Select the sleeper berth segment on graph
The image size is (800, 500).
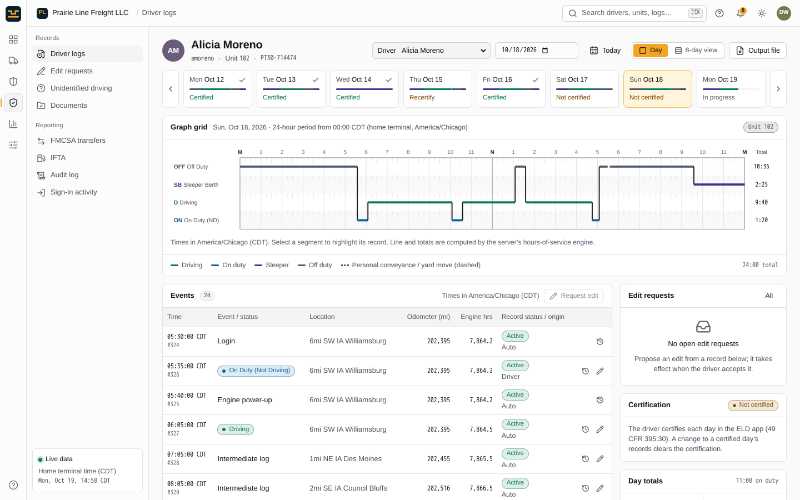pyautogui.click(x=719, y=184)
